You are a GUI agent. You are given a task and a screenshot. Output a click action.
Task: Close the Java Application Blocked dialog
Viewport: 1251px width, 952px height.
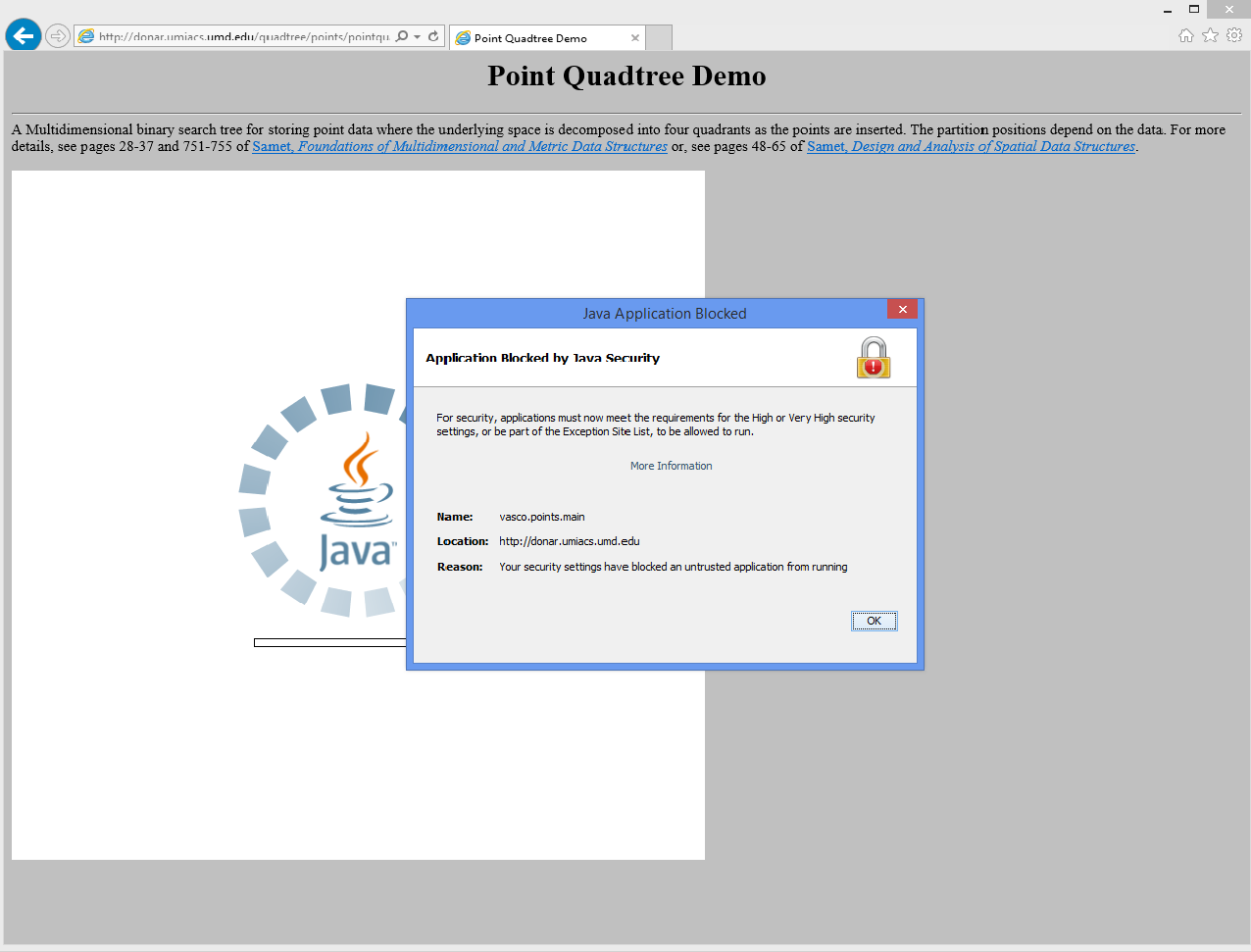902,310
